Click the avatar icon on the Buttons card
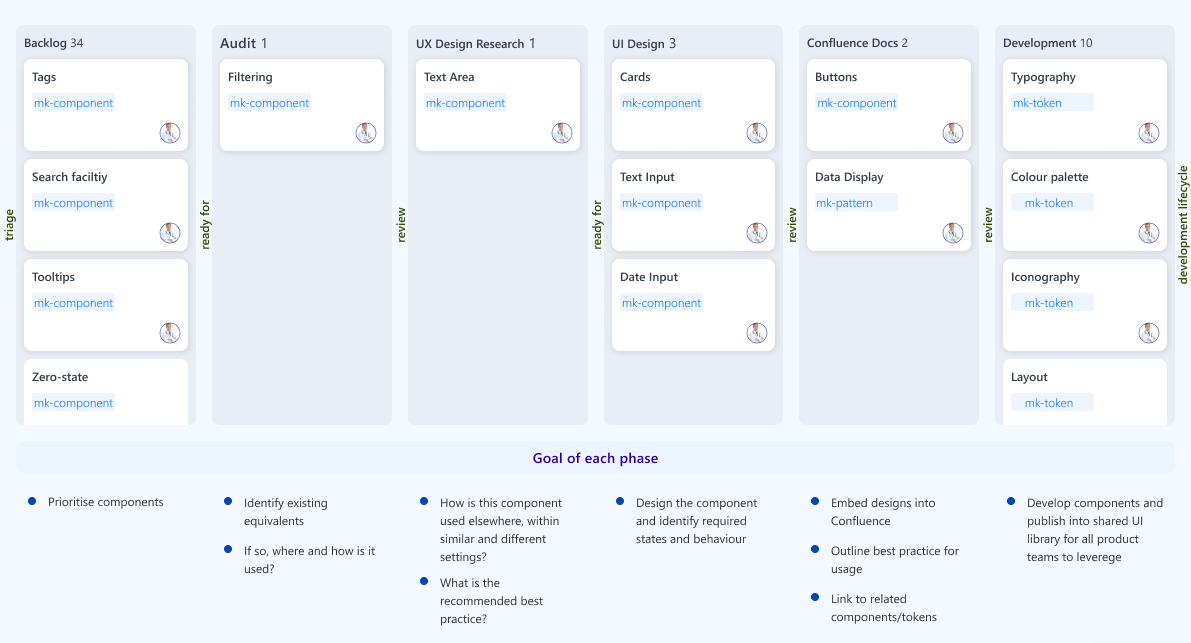This screenshot has height=643, width=1191. (953, 132)
